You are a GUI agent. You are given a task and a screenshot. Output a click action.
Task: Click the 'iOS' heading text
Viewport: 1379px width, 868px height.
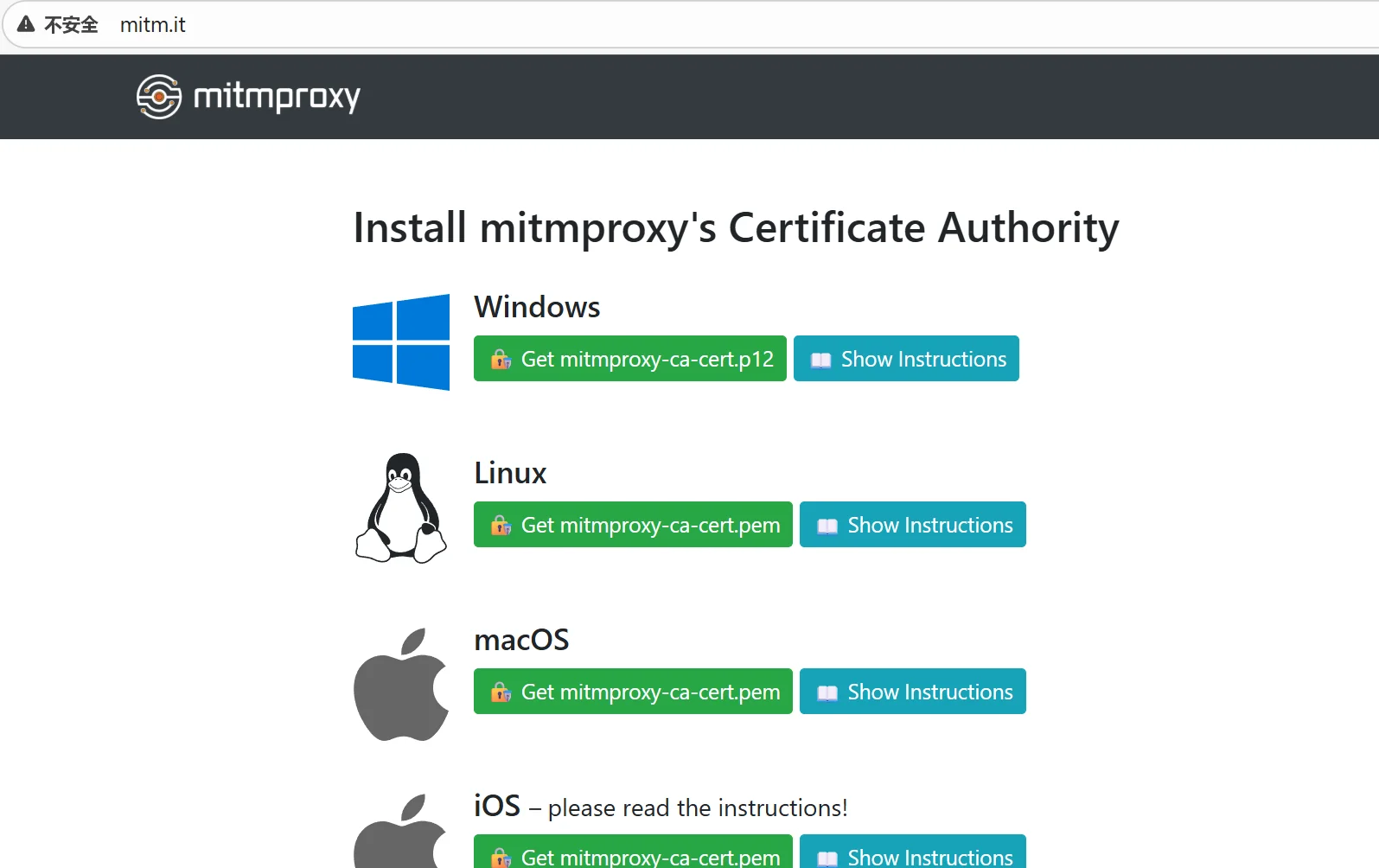coord(497,806)
